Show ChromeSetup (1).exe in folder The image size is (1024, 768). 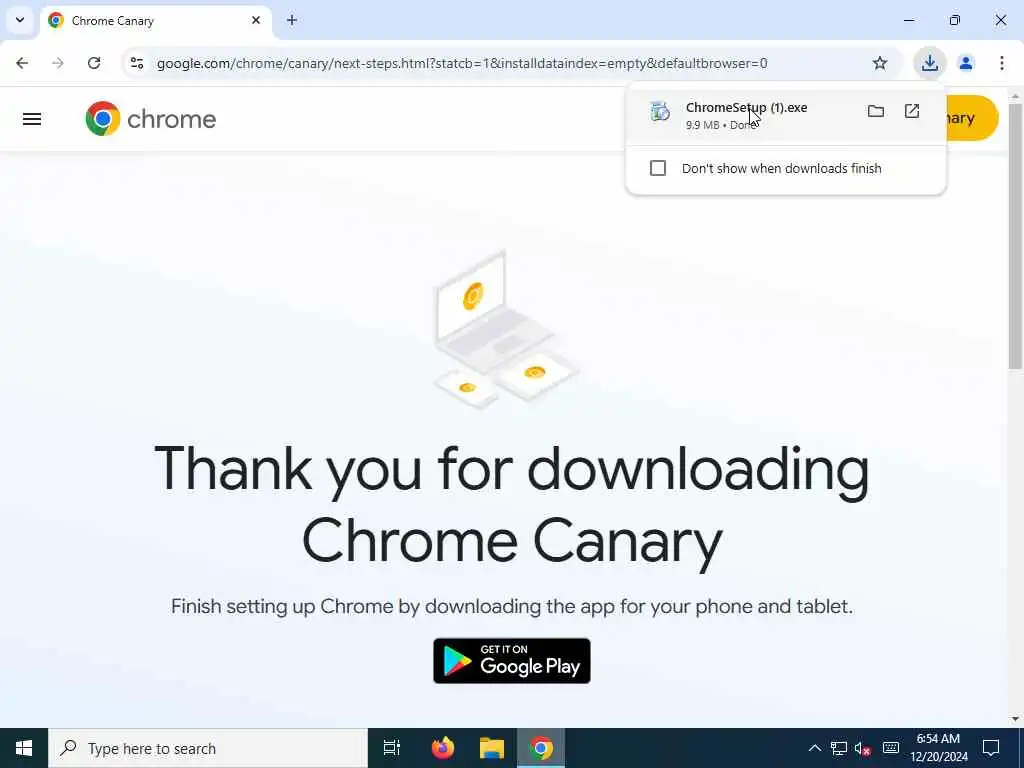(x=876, y=112)
